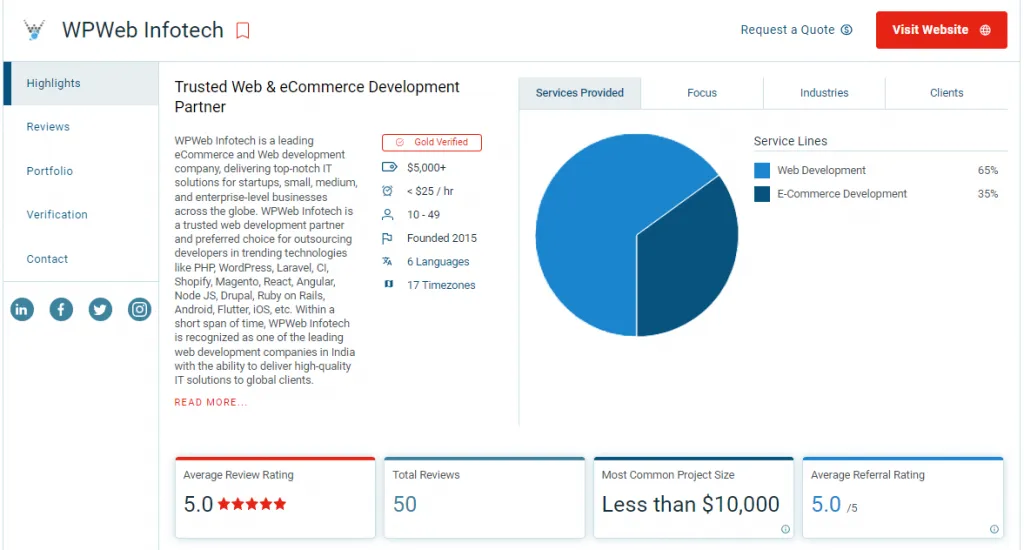Viewport: 1024px width, 550px height.
Task: Click the globe icon in Visit Website button
Action: [985, 30]
